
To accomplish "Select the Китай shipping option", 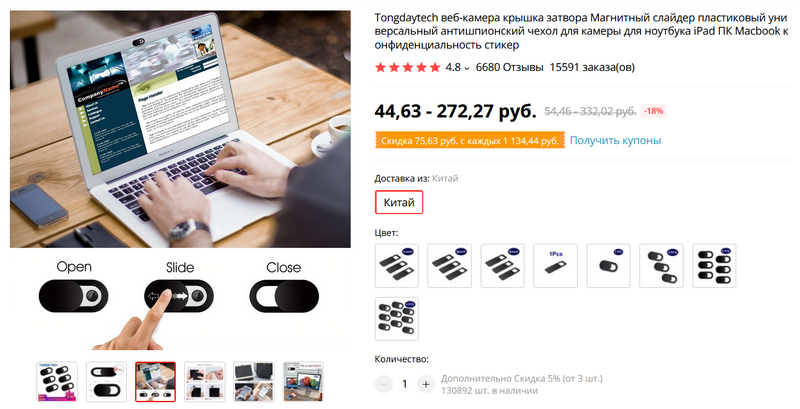I will [x=399, y=202].
